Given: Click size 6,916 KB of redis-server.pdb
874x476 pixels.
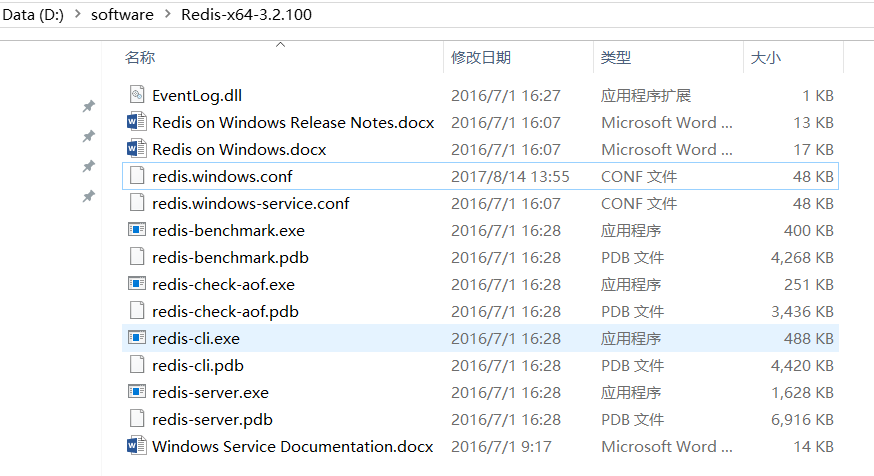Looking at the screenshot, I should [x=802, y=420].
